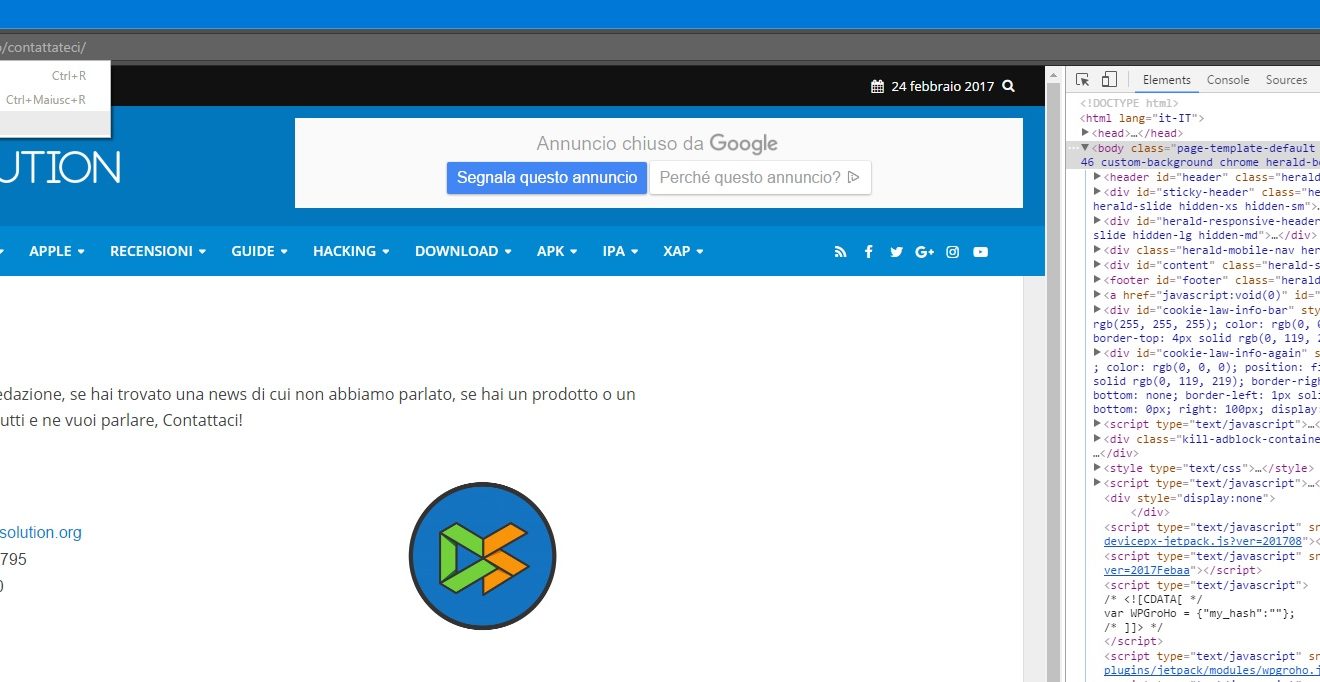
Task: Open the Google+ icon in the nav bar
Action: [924, 252]
